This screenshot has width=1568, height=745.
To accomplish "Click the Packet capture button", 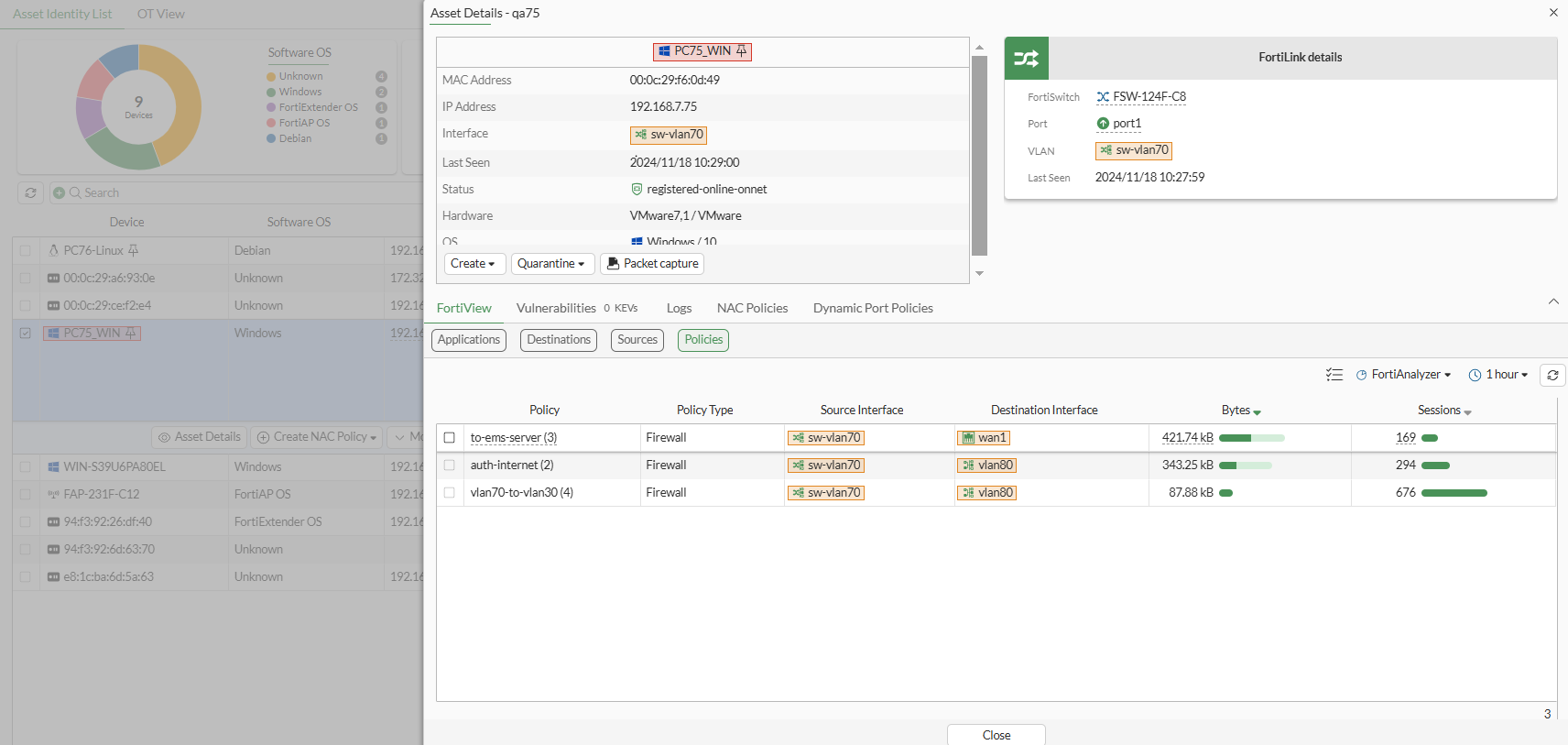I will tap(652, 264).
